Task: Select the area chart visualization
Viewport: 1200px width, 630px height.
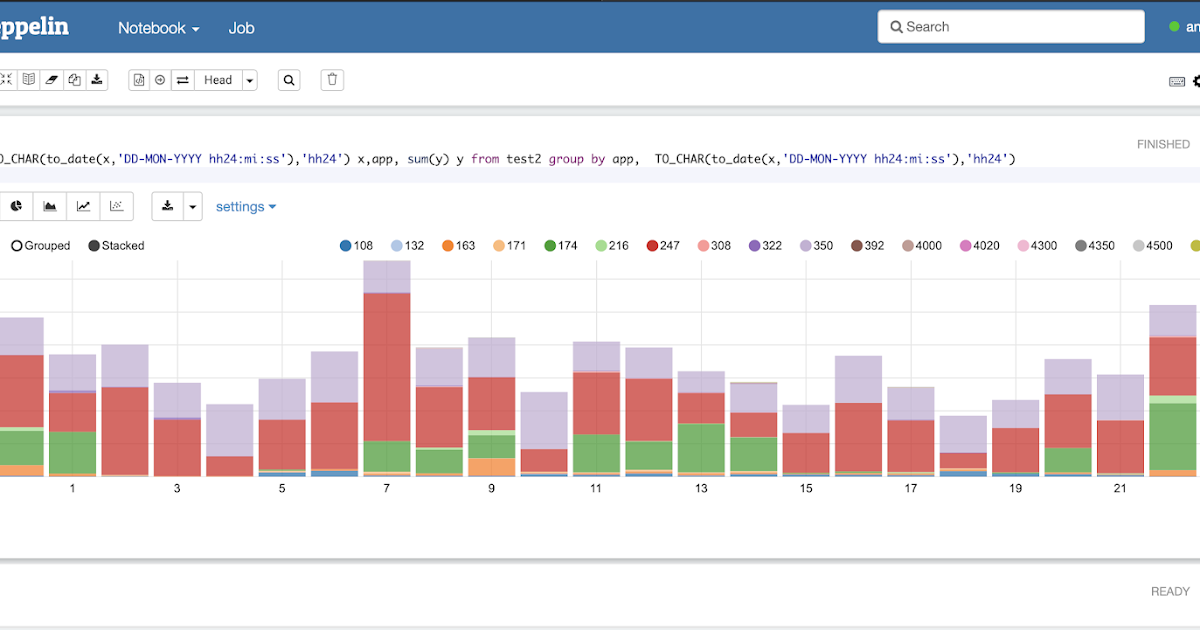Action: [x=50, y=205]
